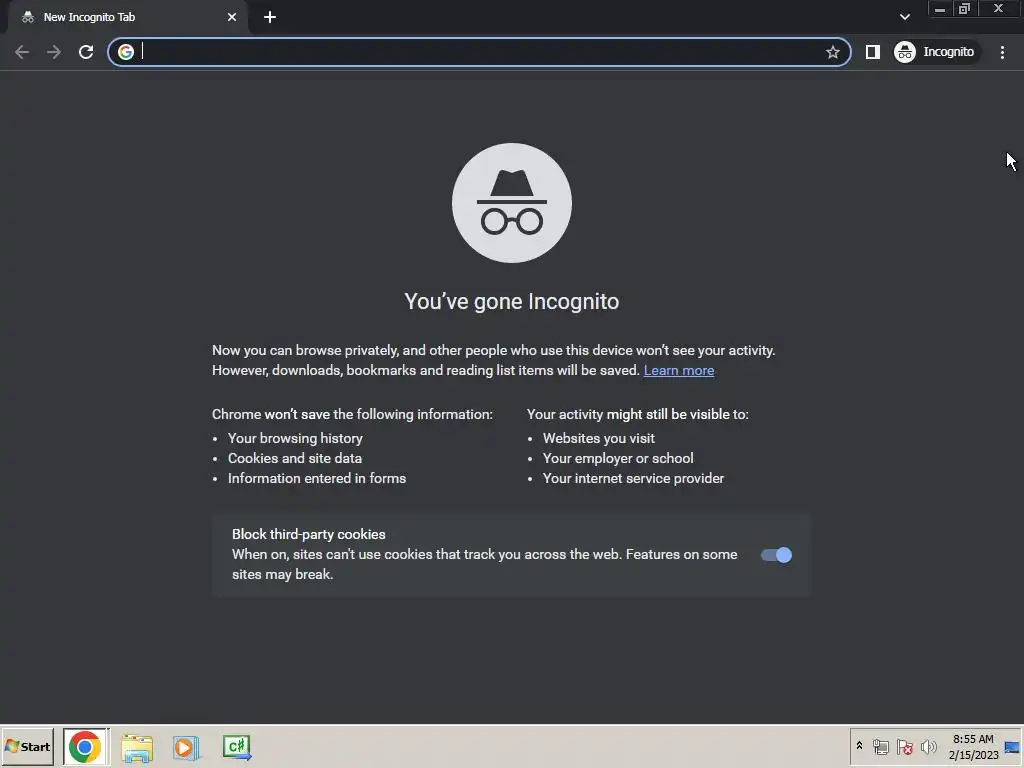Click 'Websites you visit' bullet
The height and width of the screenshot is (768, 1024).
pos(599,438)
